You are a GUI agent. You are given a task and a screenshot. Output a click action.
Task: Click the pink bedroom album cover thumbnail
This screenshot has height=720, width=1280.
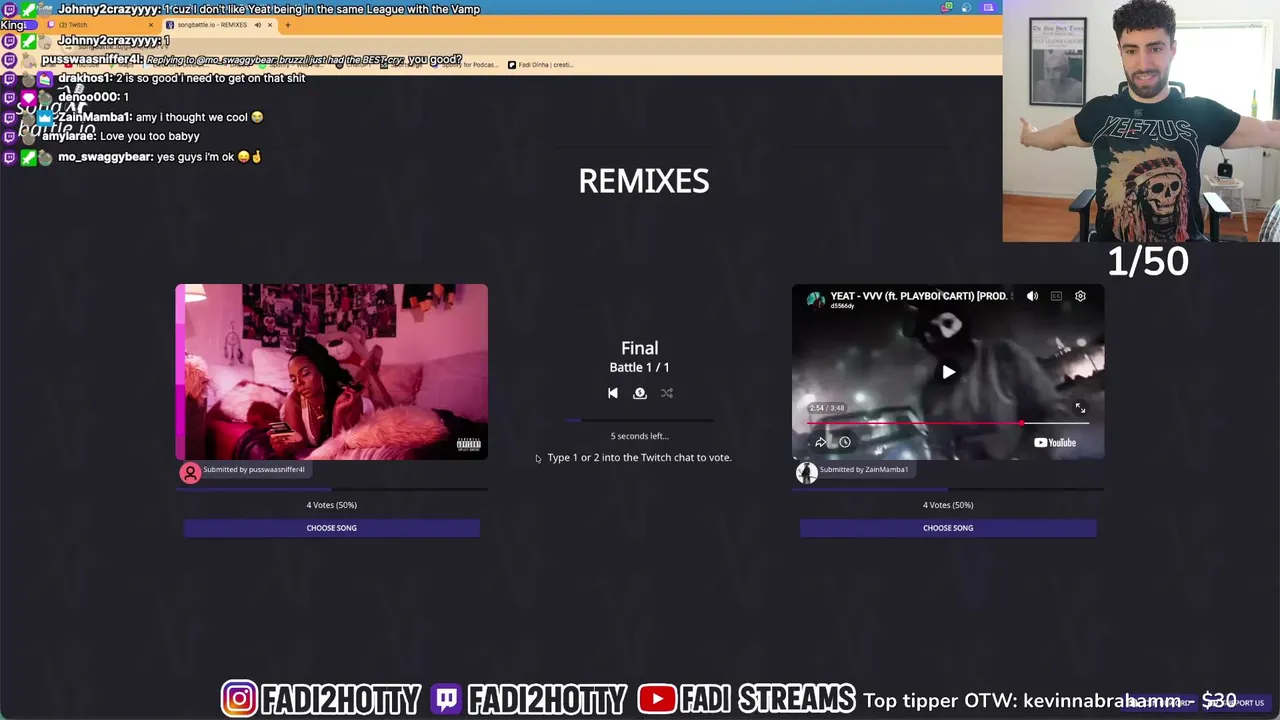(332, 372)
